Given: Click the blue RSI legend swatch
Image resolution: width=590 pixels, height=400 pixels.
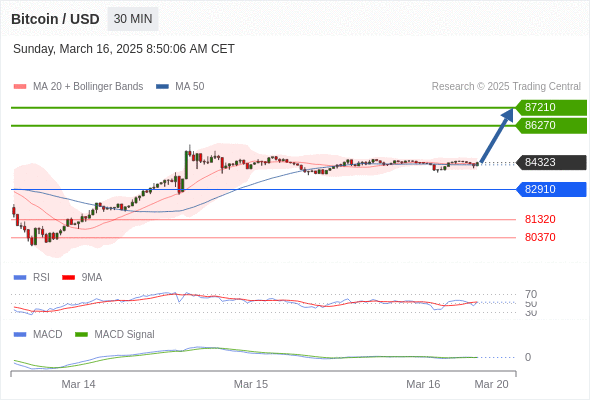Looking at the screenshot, I should tap(20, 278).
